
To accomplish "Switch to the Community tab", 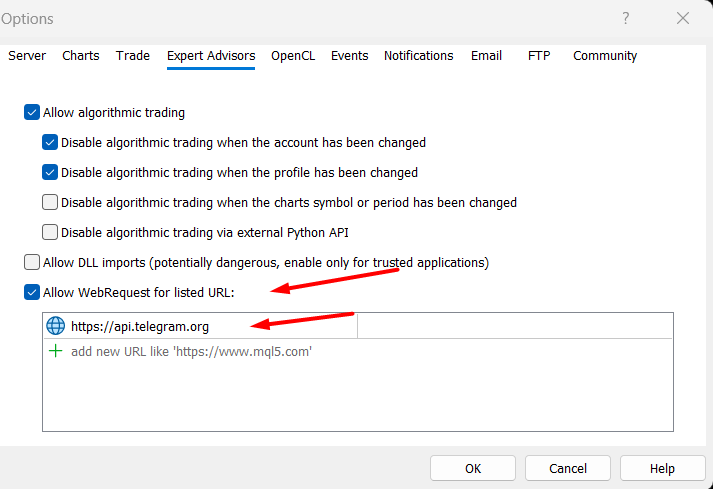I will [605, 56].
